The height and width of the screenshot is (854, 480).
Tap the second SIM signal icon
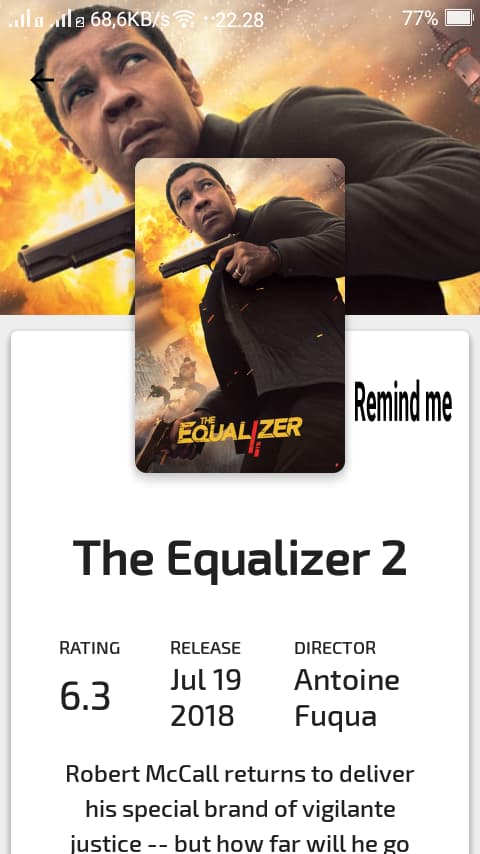[x=67, y=20]
